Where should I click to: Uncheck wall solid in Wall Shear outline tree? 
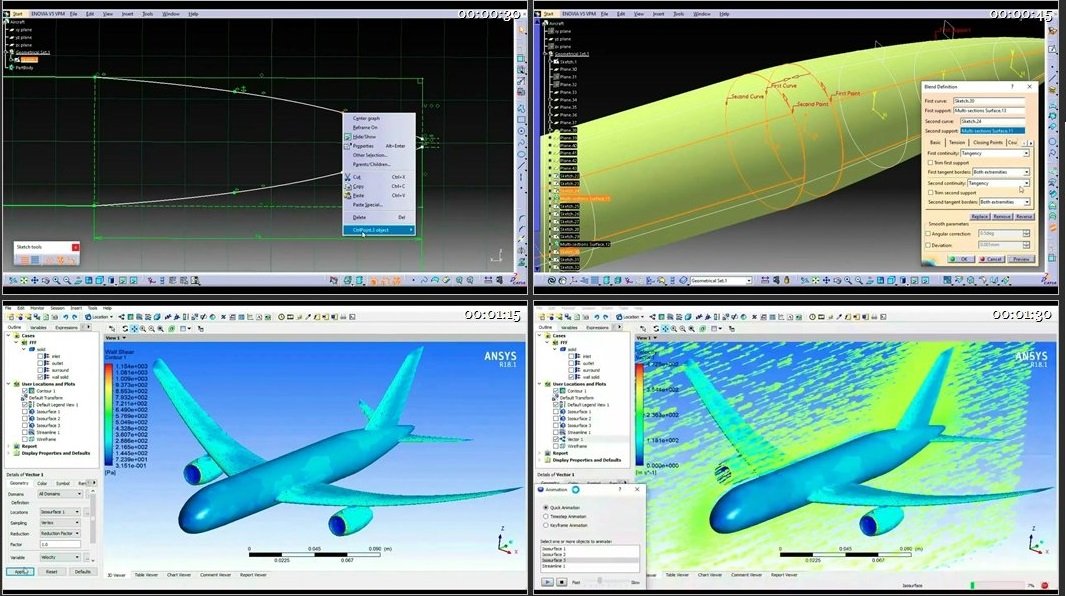41,376
